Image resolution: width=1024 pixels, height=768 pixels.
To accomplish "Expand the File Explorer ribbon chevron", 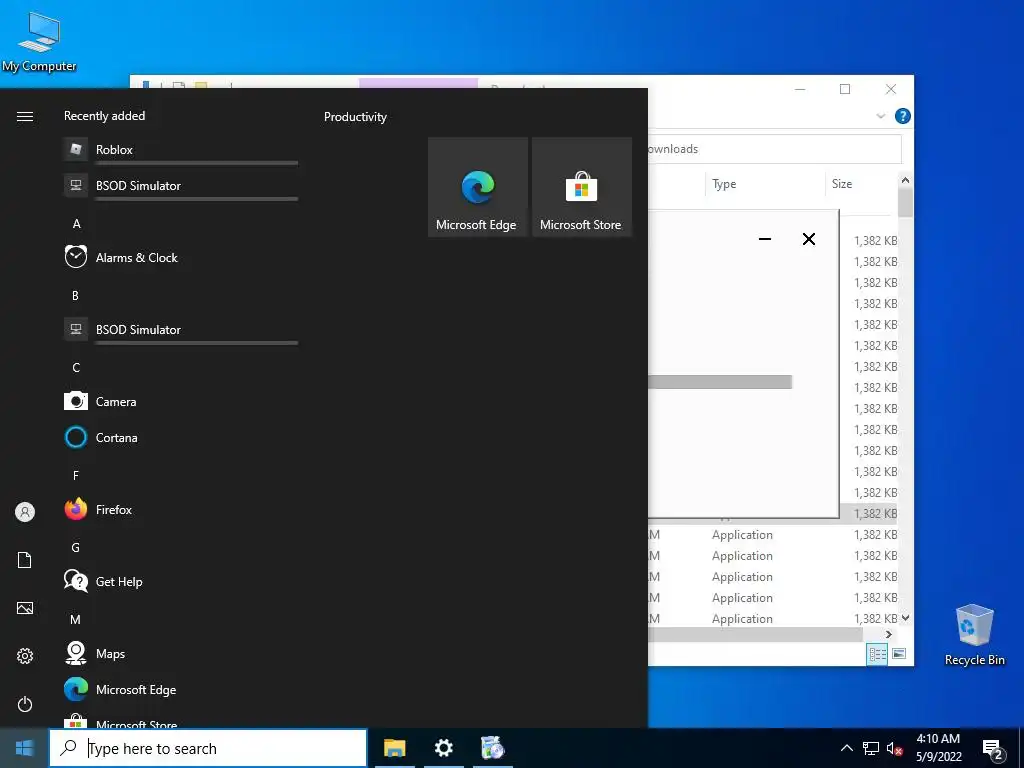I will tap(880, 116).
